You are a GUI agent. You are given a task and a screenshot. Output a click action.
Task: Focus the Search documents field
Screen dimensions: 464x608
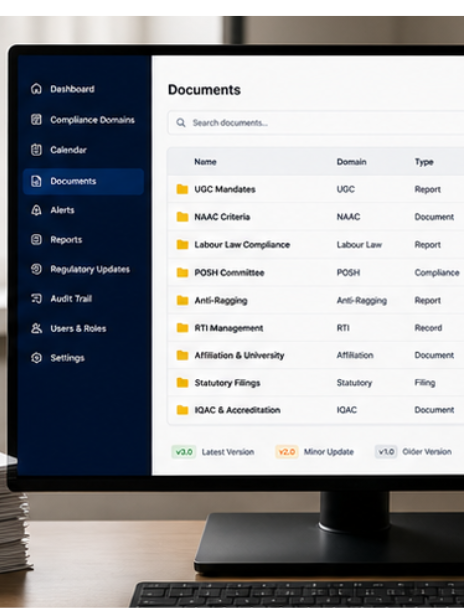[316, 123]
